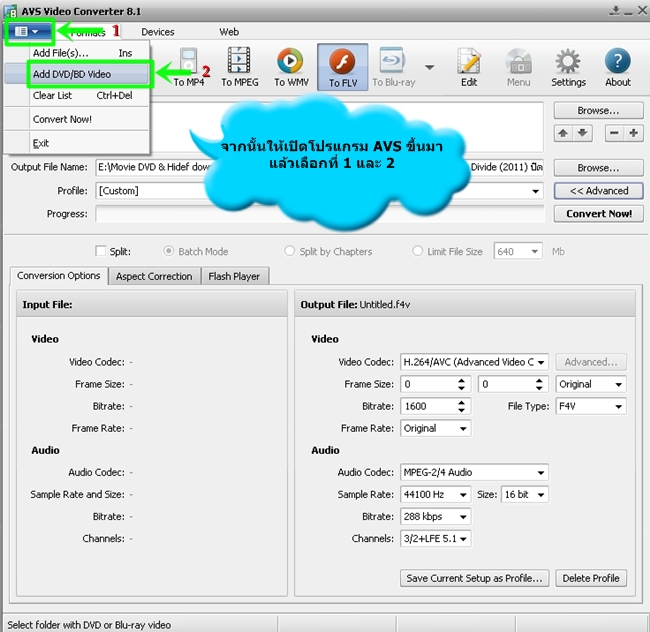The height and width of the screenshot is (632, 650).
Task: Expand more formats arrow after To Blu-ray
Action: click(x=429, y=67)
